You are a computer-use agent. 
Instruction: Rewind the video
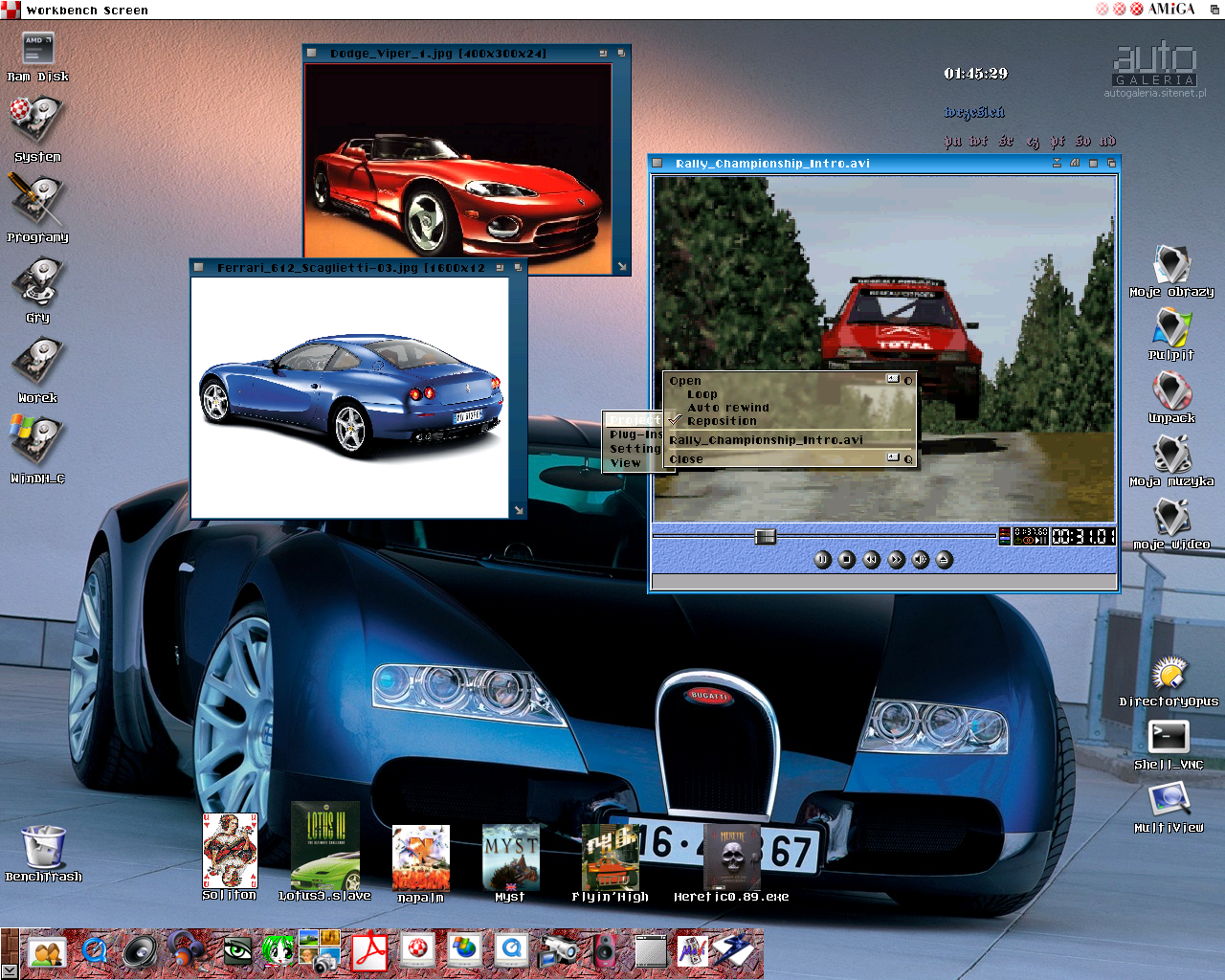point(871,560)
